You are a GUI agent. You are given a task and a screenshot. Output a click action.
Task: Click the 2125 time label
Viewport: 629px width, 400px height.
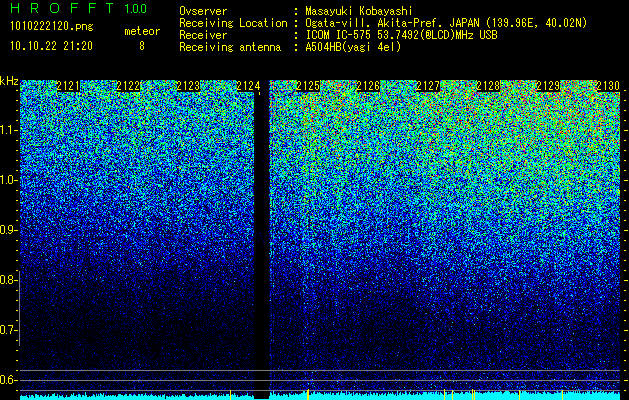click(308, 86)
